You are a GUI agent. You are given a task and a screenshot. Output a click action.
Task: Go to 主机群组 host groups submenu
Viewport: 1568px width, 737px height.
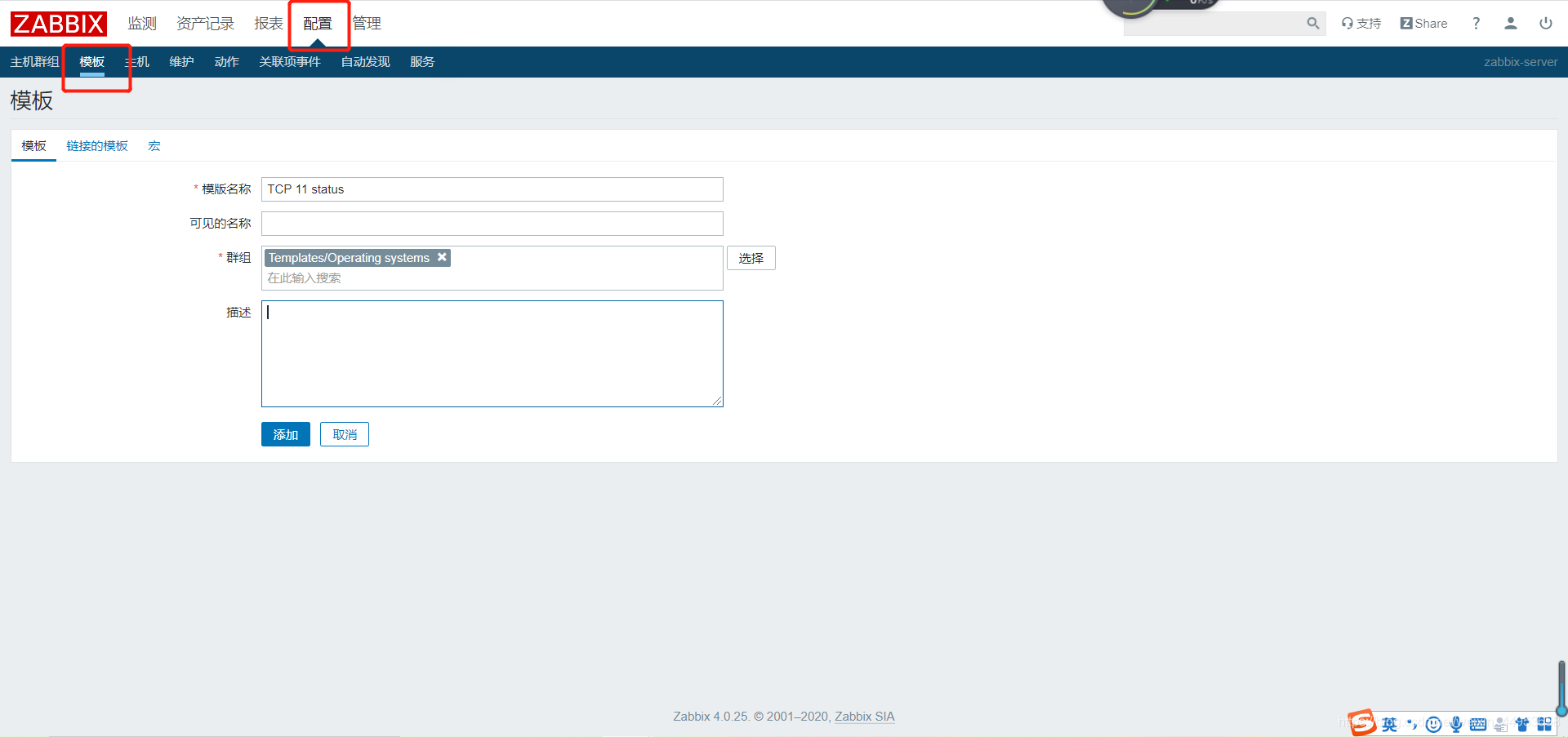point(34,62)
